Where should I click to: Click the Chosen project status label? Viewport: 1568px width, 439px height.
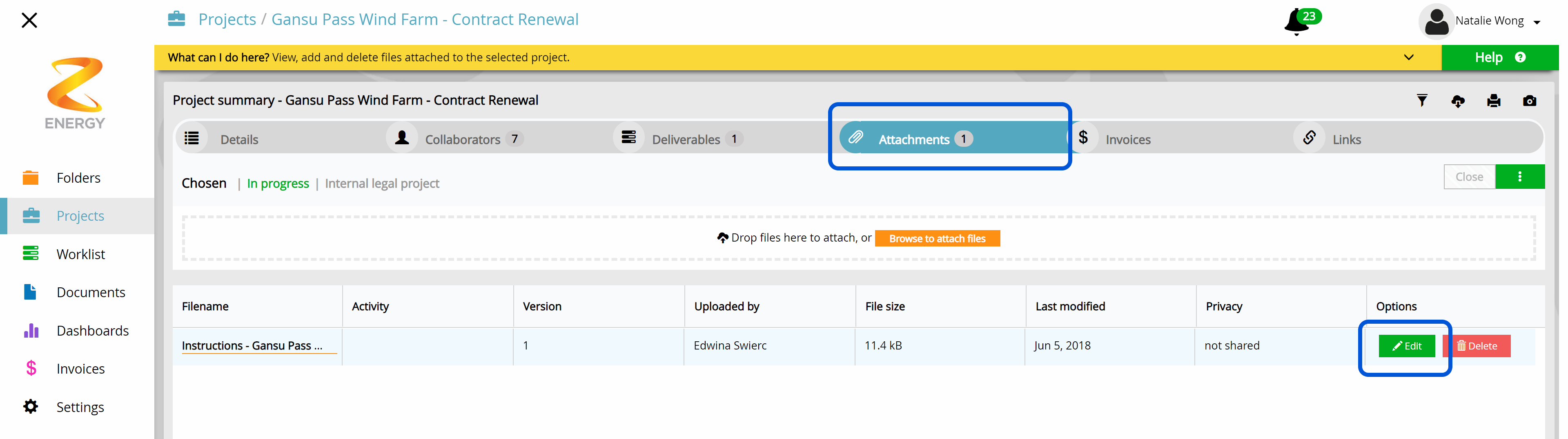click(204, 183)
